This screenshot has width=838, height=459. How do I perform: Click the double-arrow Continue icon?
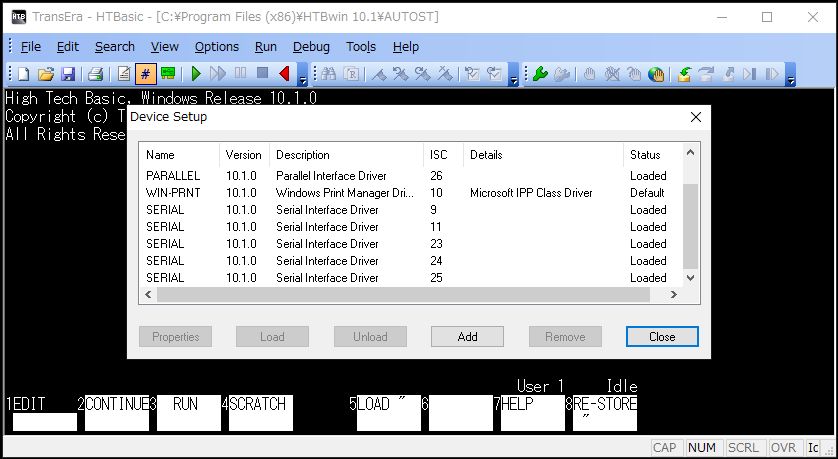[x=218, y=74]
